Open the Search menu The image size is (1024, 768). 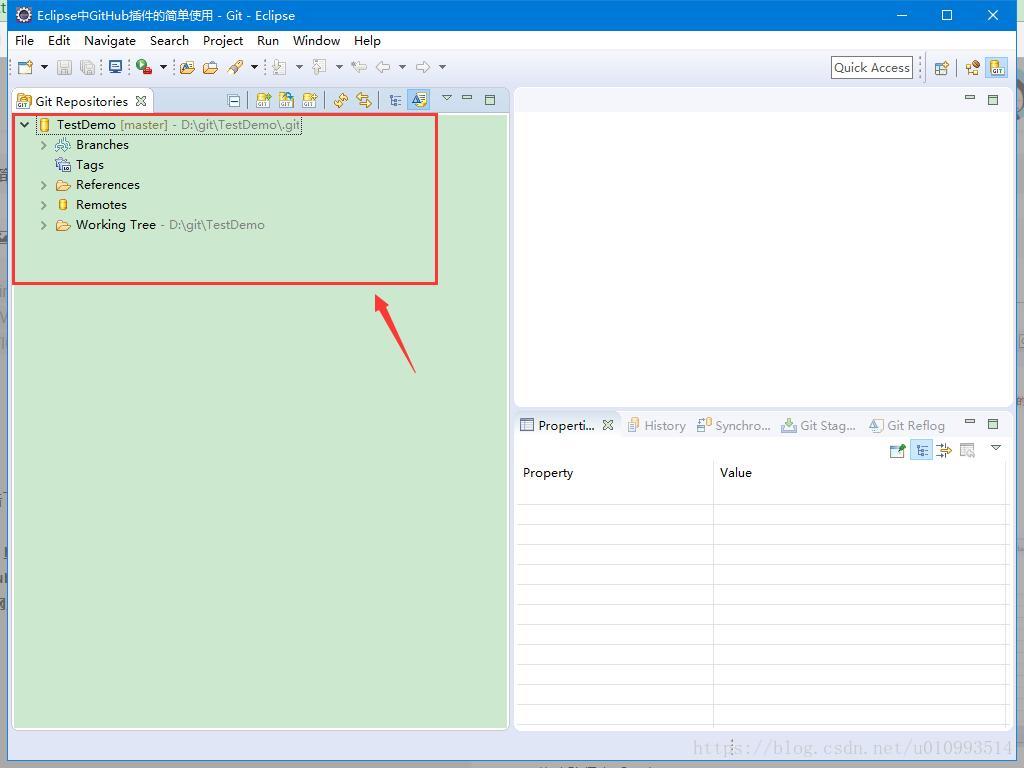169,40
